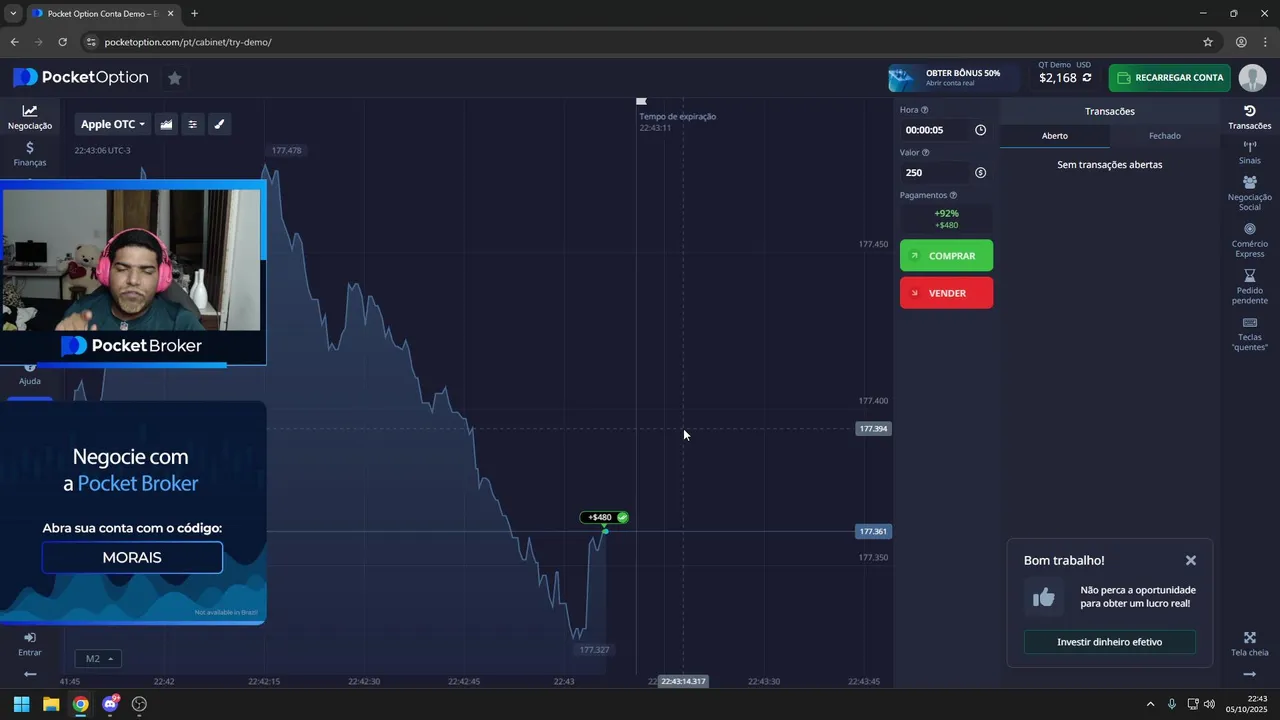Open a new browser tab
Image resolution: width=1280 pixels, height=720 pixels.
(x=194, y=13)
